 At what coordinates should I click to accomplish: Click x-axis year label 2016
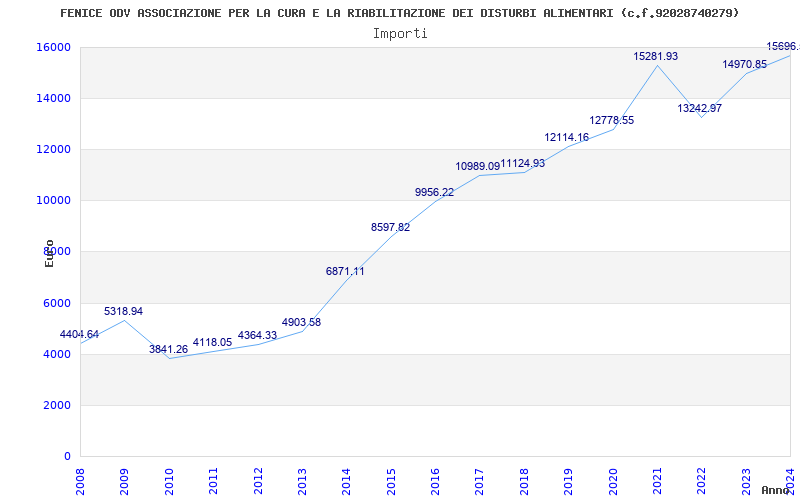435,482
